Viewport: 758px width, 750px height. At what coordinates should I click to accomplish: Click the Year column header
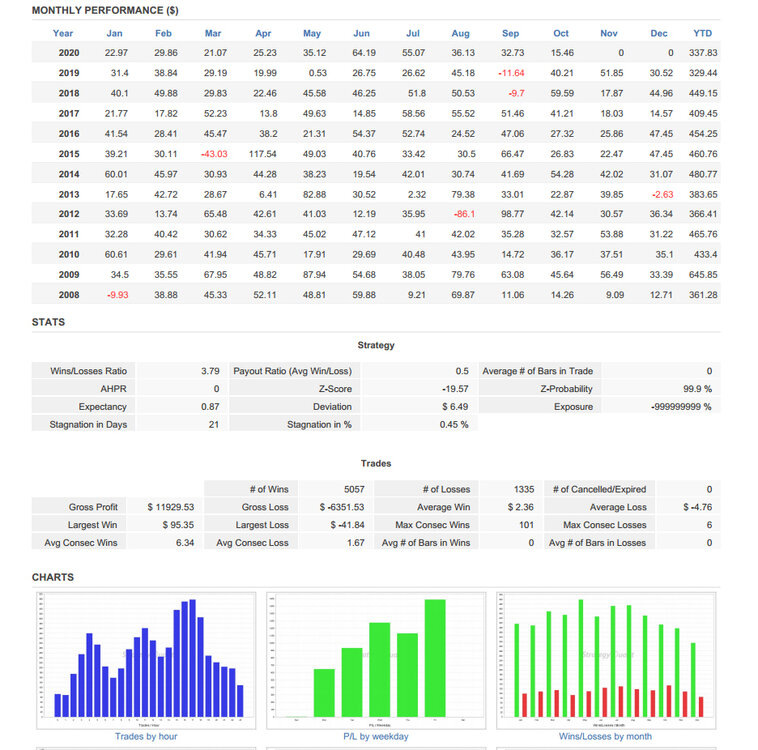point(63,33)
